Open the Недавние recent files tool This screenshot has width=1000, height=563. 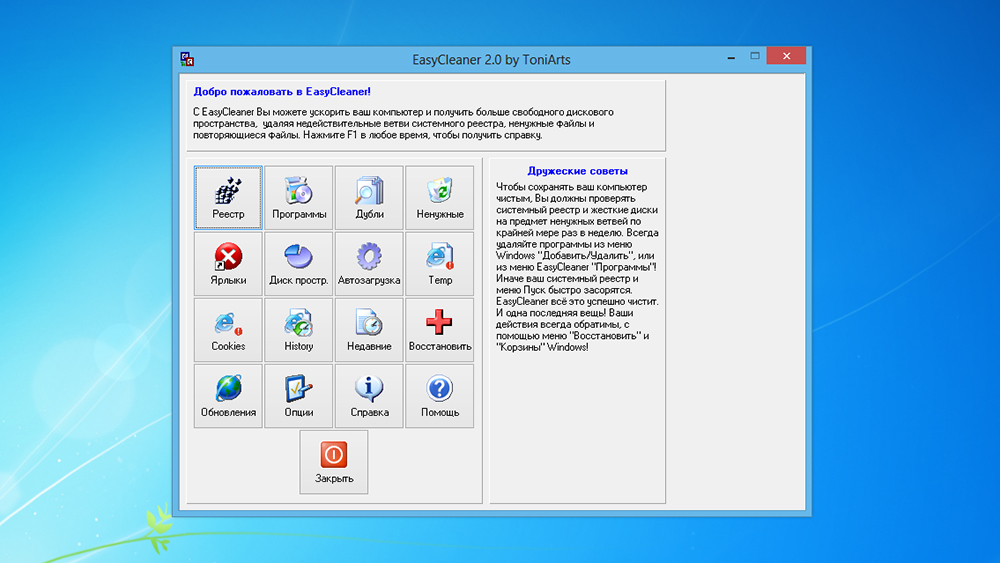click(x=369, y=330)
